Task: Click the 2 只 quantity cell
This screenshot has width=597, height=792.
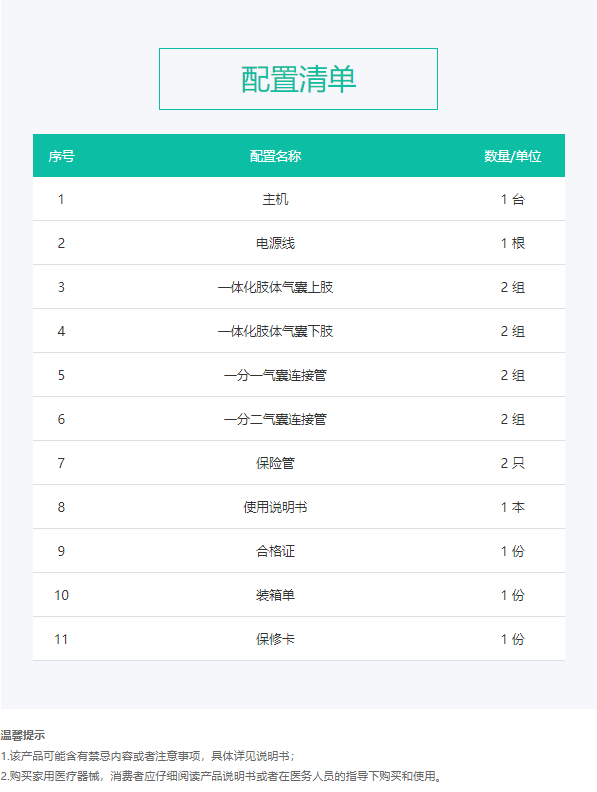Action: [513, 463]
